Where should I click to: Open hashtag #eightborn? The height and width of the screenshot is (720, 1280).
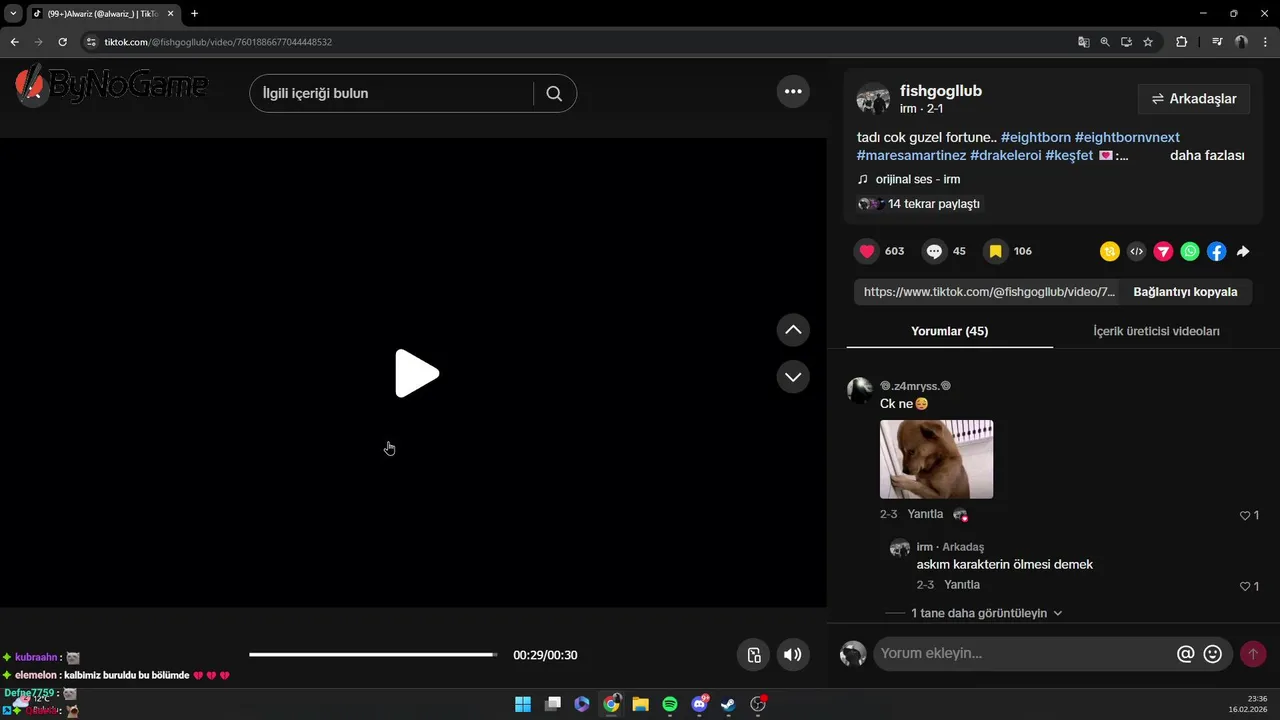1036,137
